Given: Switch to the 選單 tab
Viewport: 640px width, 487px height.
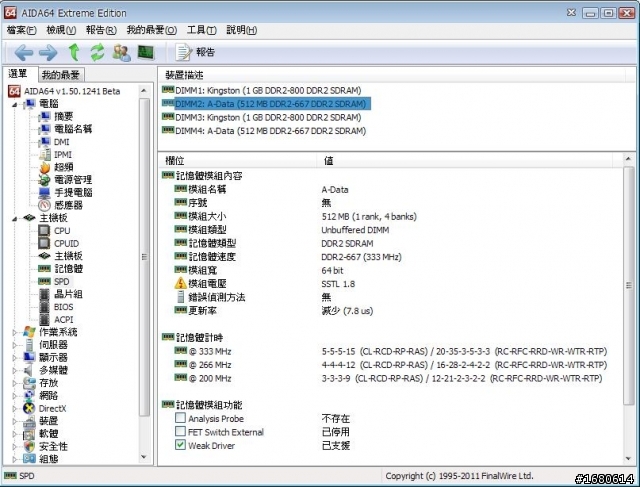Looking at the screenshot, I should pyautogui.click(x=18, y=73).
